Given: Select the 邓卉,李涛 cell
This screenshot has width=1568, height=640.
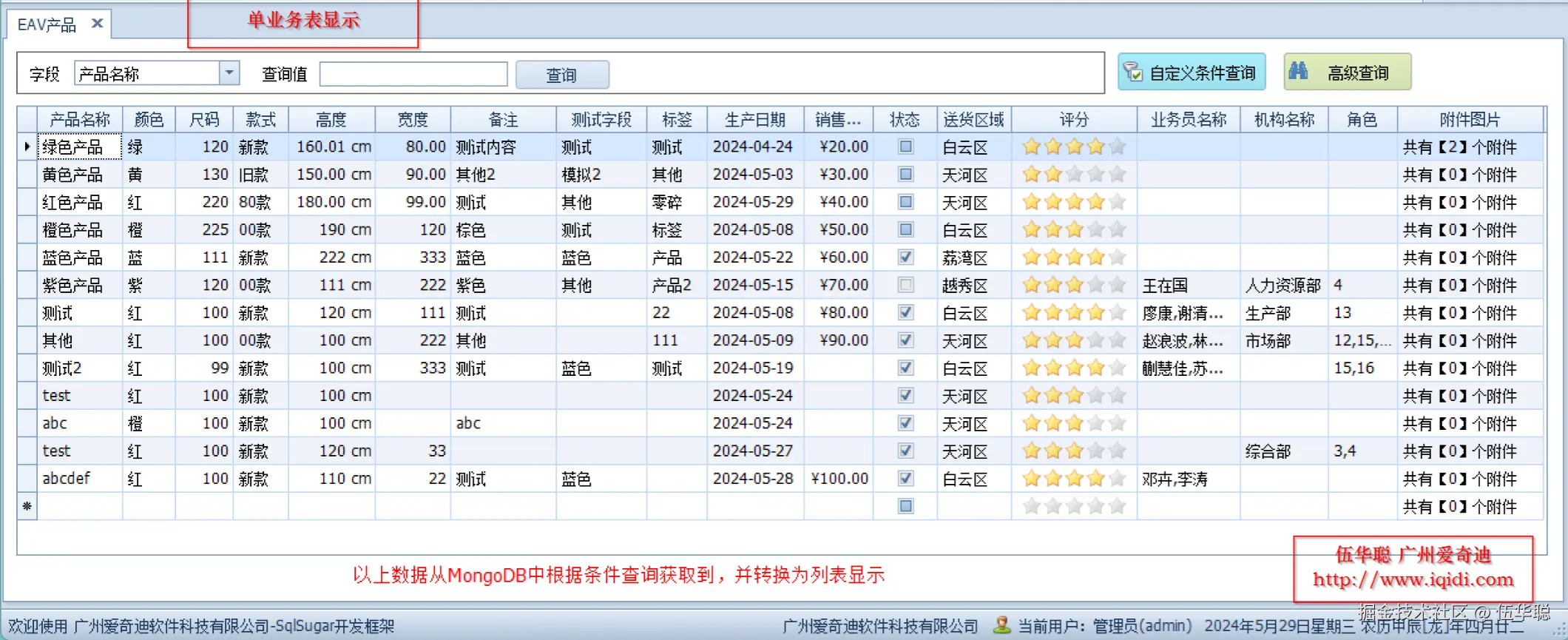Looking at the screenshot, I should (1189, 479).
